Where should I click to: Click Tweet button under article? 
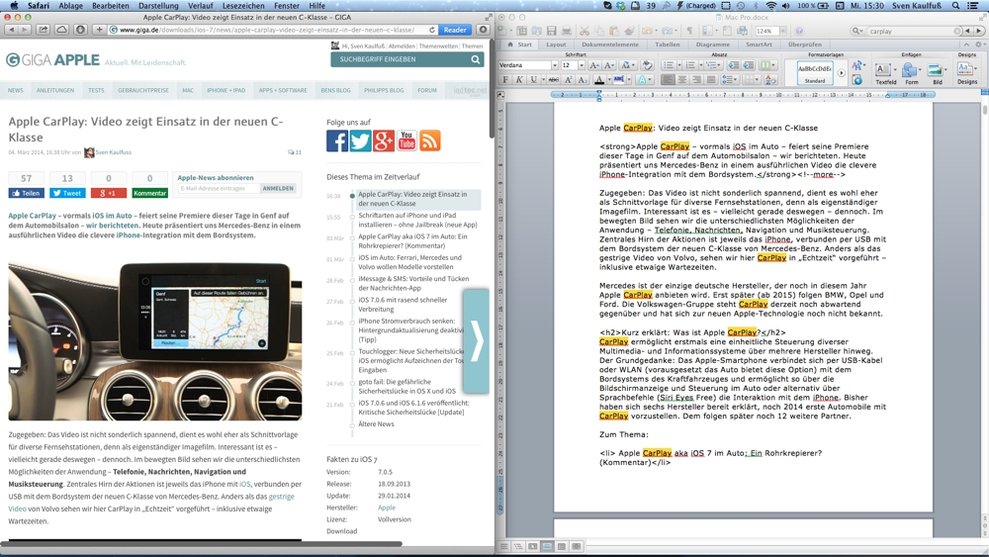67,193
